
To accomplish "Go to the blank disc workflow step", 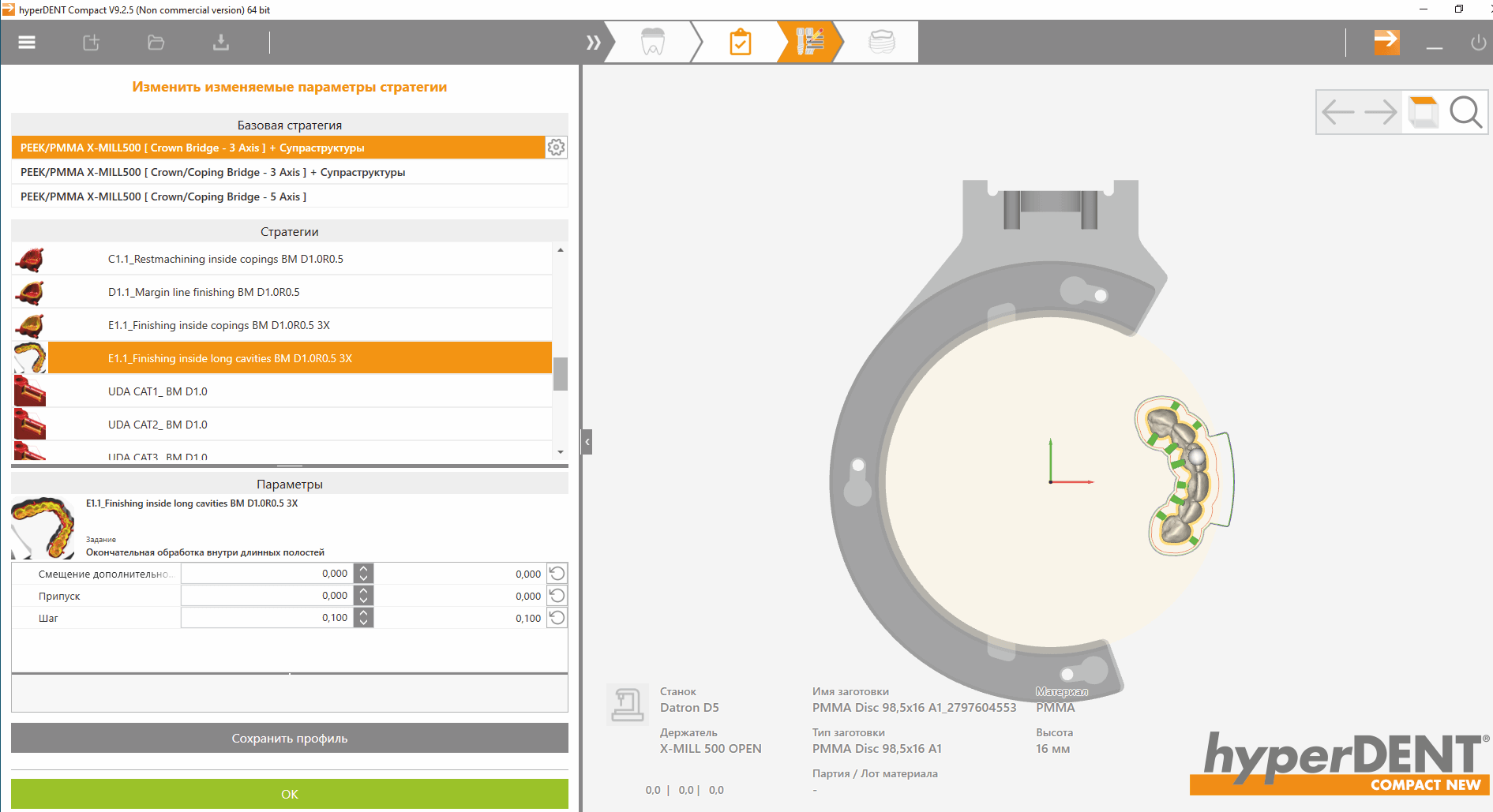I will click(881, 42).
